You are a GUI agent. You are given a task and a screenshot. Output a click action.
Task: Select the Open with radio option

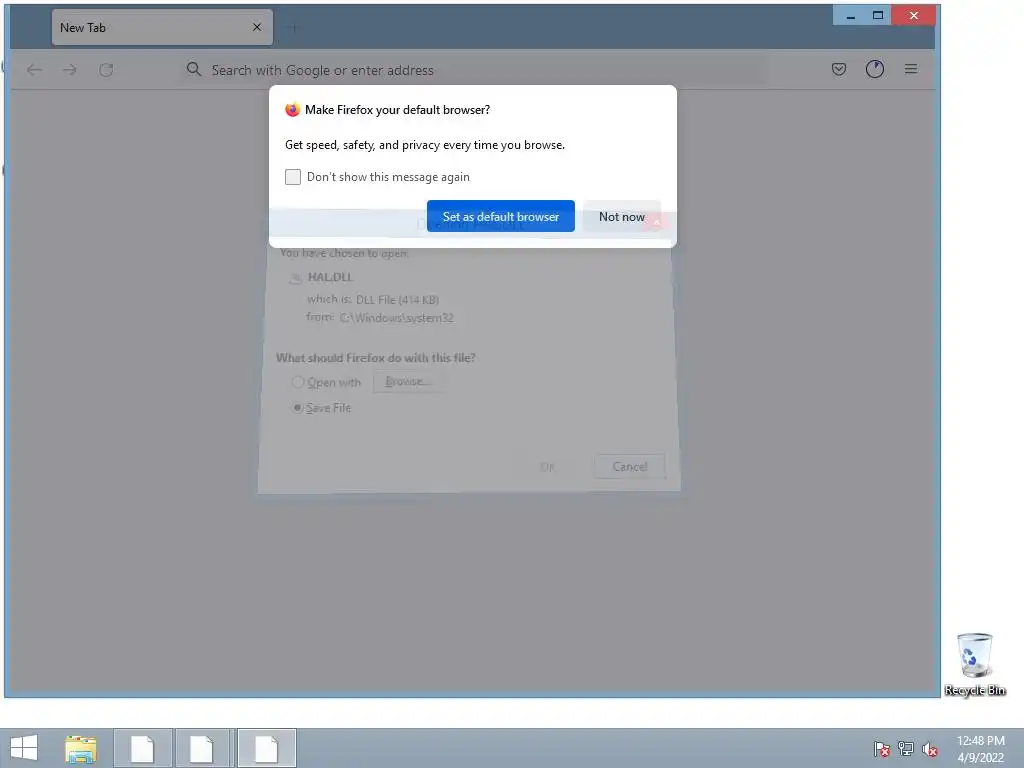coord(298,382)
